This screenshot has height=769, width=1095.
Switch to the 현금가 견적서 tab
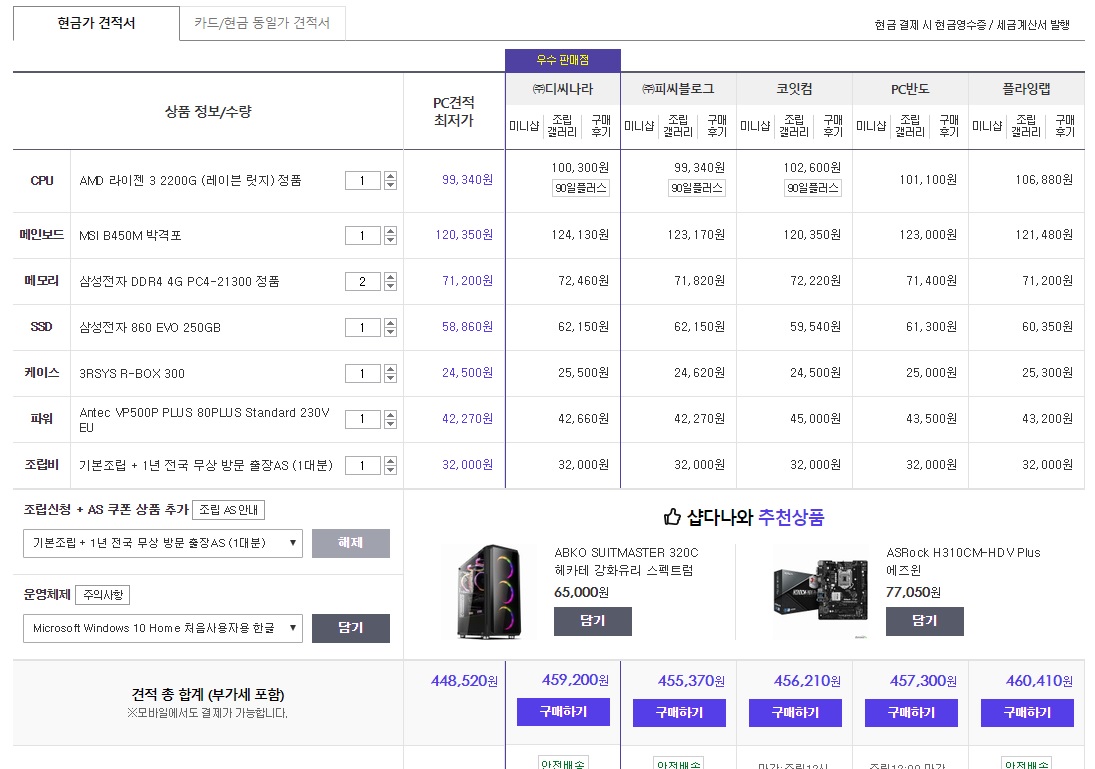coord(96,23)
